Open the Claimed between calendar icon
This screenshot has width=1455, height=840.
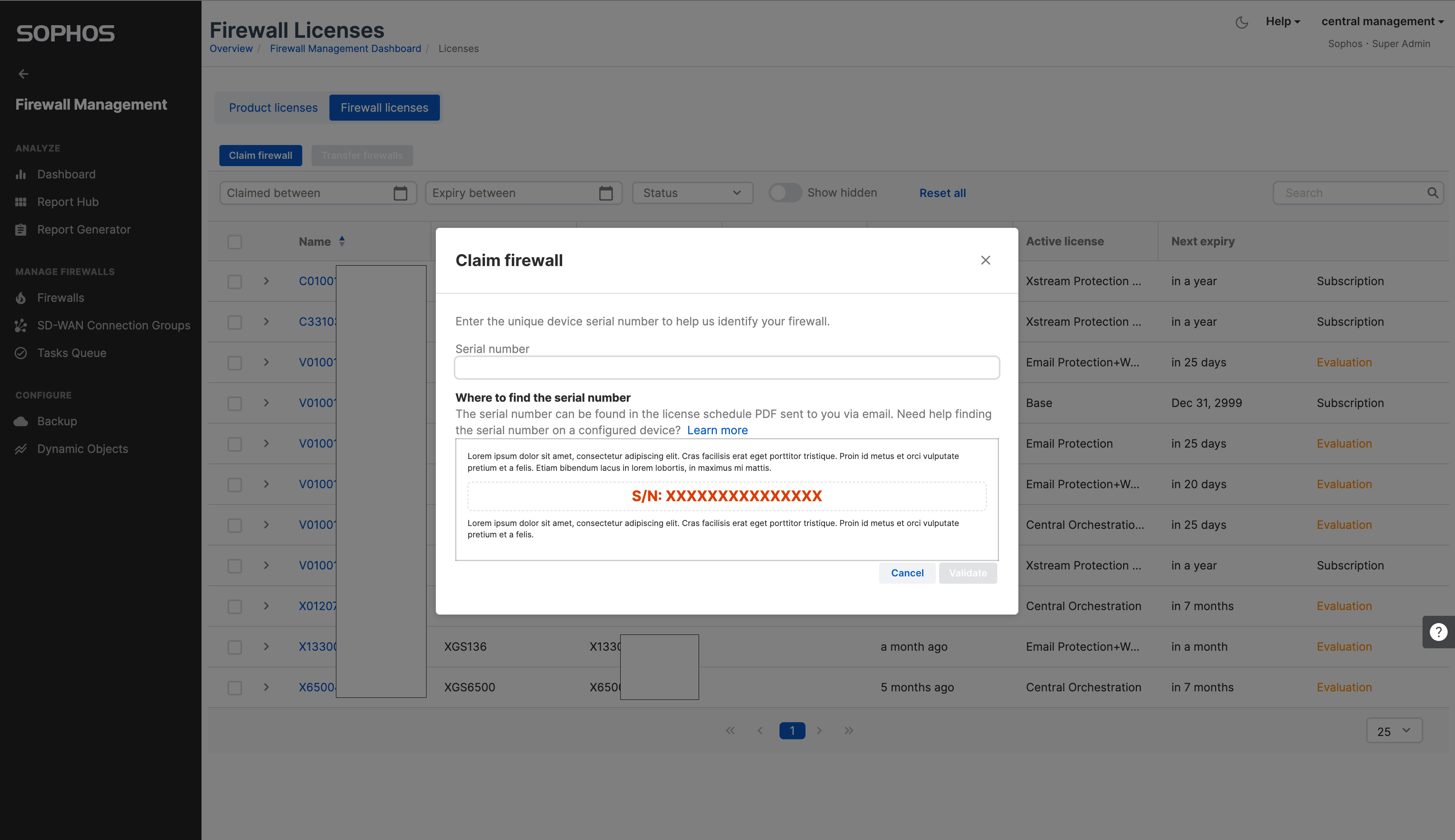pyautogui.click(x=401, y=193)
